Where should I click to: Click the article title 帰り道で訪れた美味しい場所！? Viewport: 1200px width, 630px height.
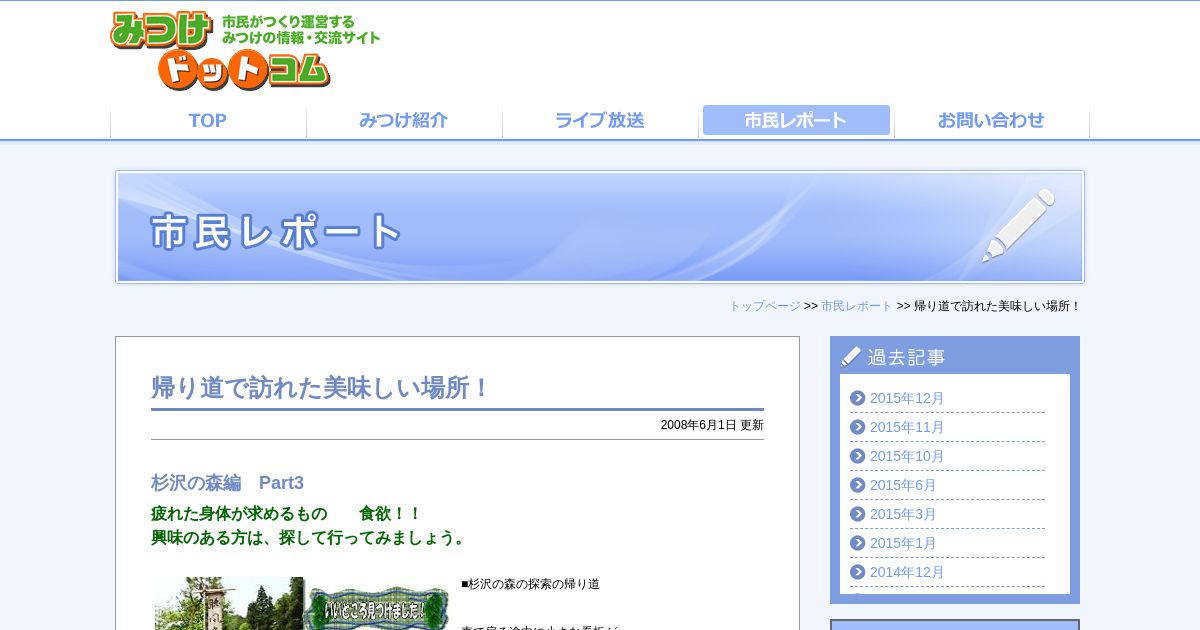pyautogui.click(x=321, y=388)
